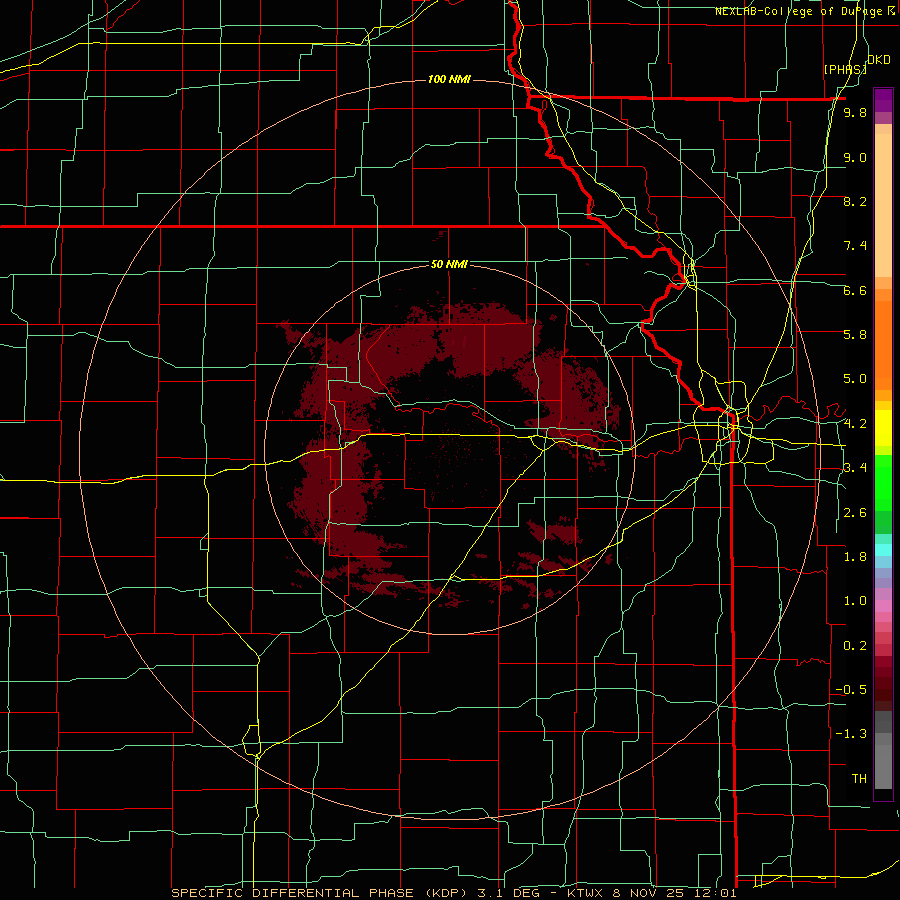This screenshot has height=900, width=900.
Task: Click the TH label at the scale bottom
Action: [x=859, y=779]
